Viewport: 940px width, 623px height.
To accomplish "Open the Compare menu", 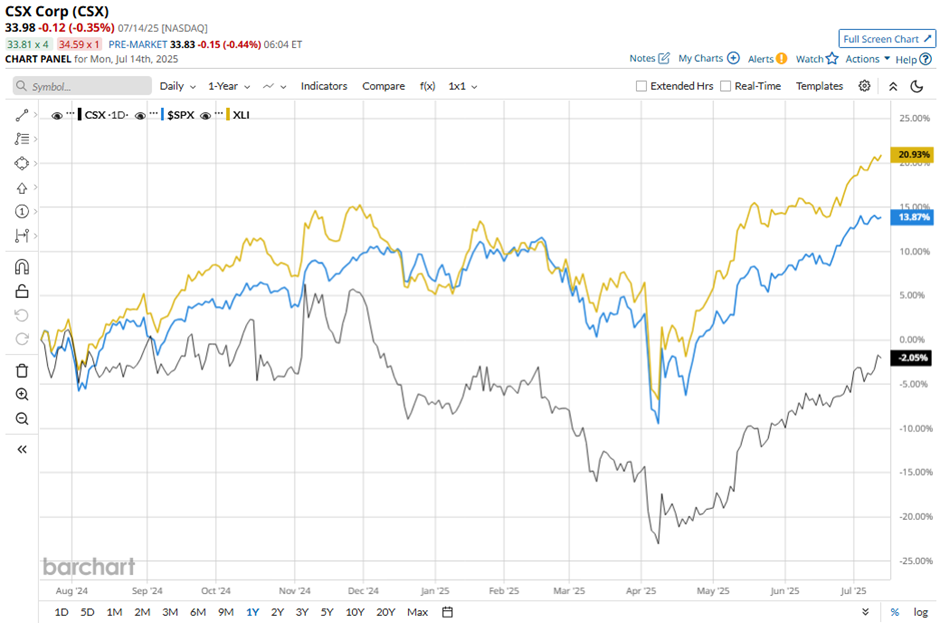I will click(384, 86).
